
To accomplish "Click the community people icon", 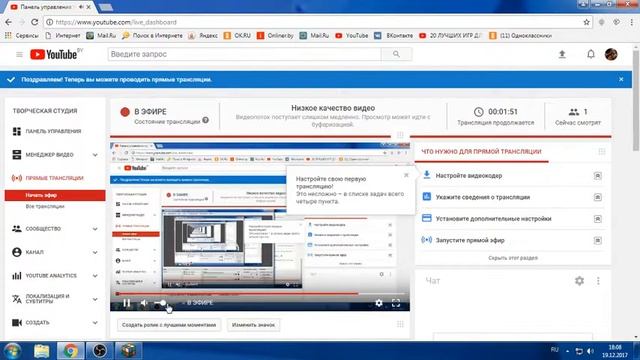I will [x=17, y=229].
